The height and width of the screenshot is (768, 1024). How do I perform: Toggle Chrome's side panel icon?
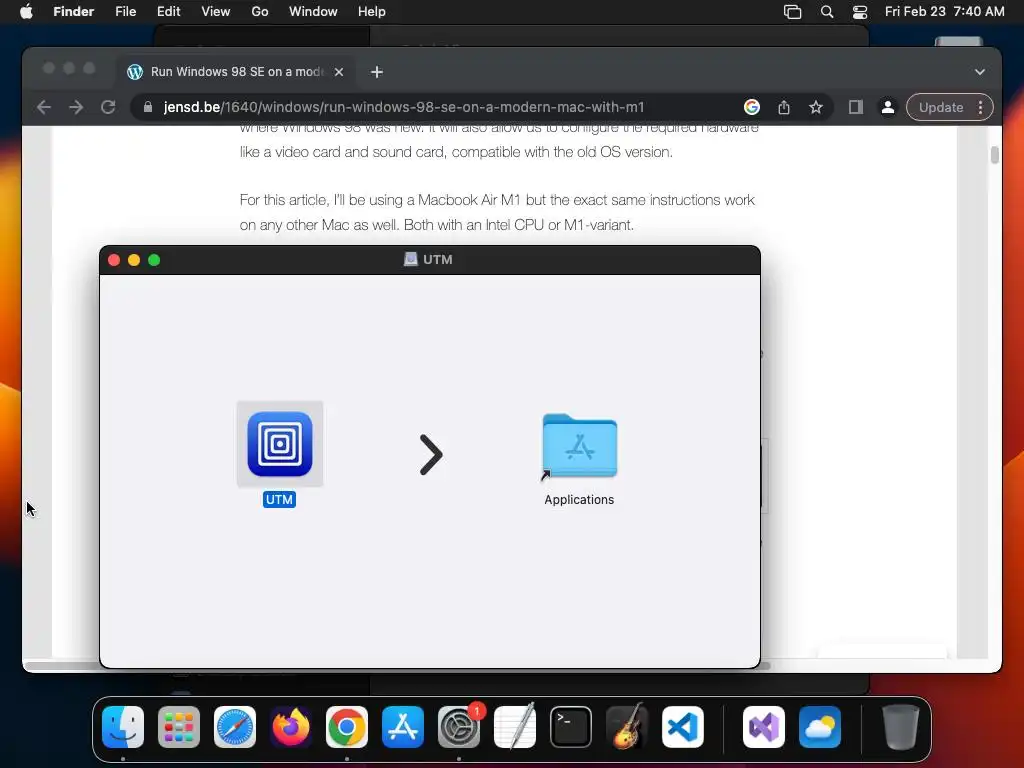tap(856, 107)
